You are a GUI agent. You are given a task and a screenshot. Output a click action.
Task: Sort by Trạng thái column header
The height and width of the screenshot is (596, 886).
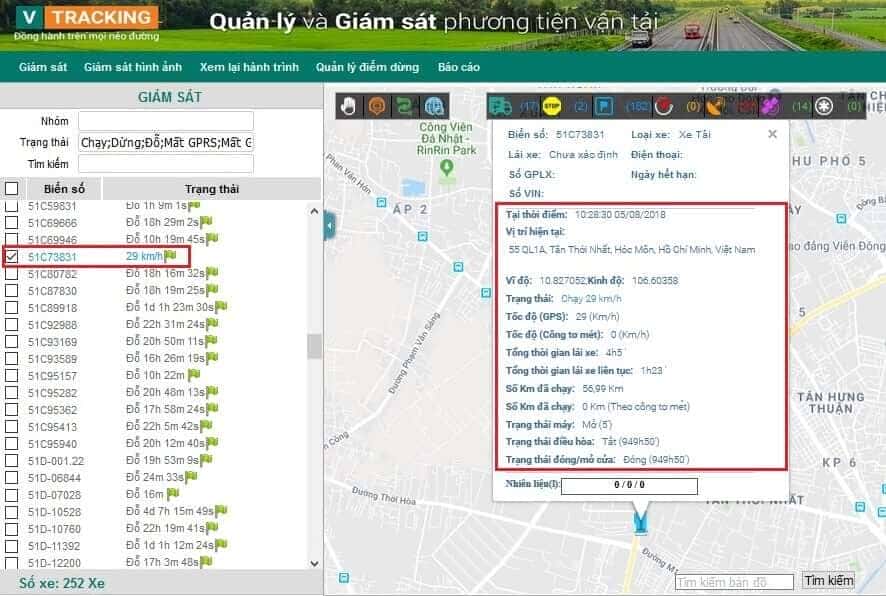coord(211,189)
